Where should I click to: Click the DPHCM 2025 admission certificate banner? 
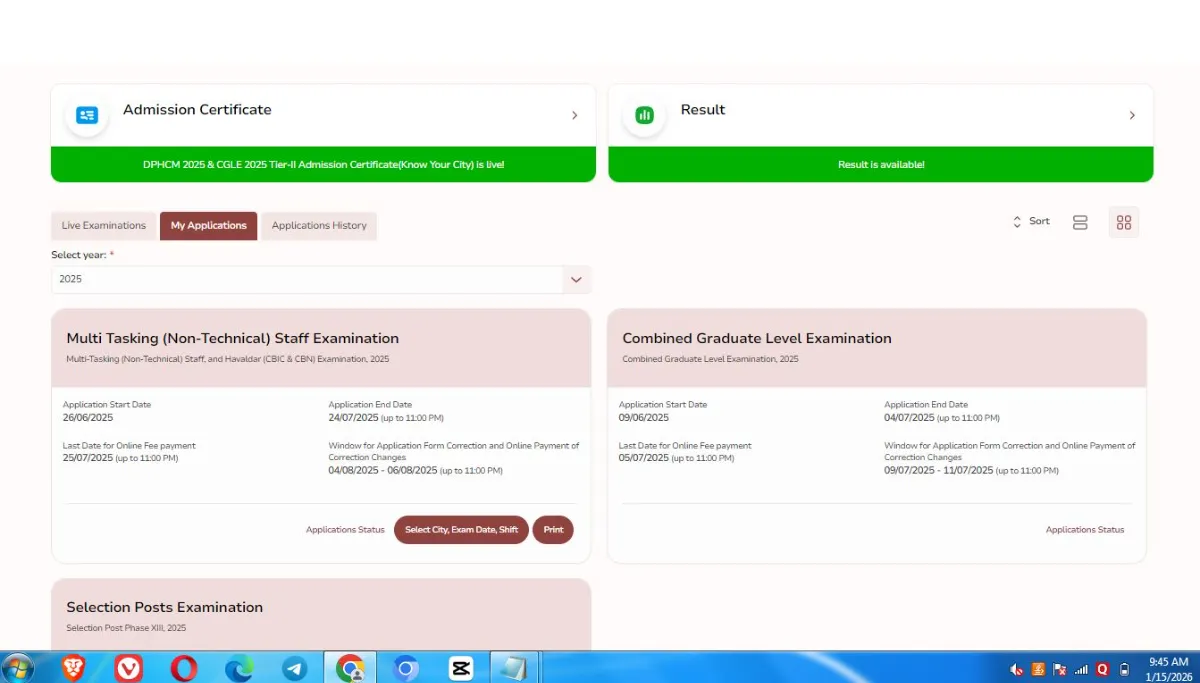click(322, 164)
